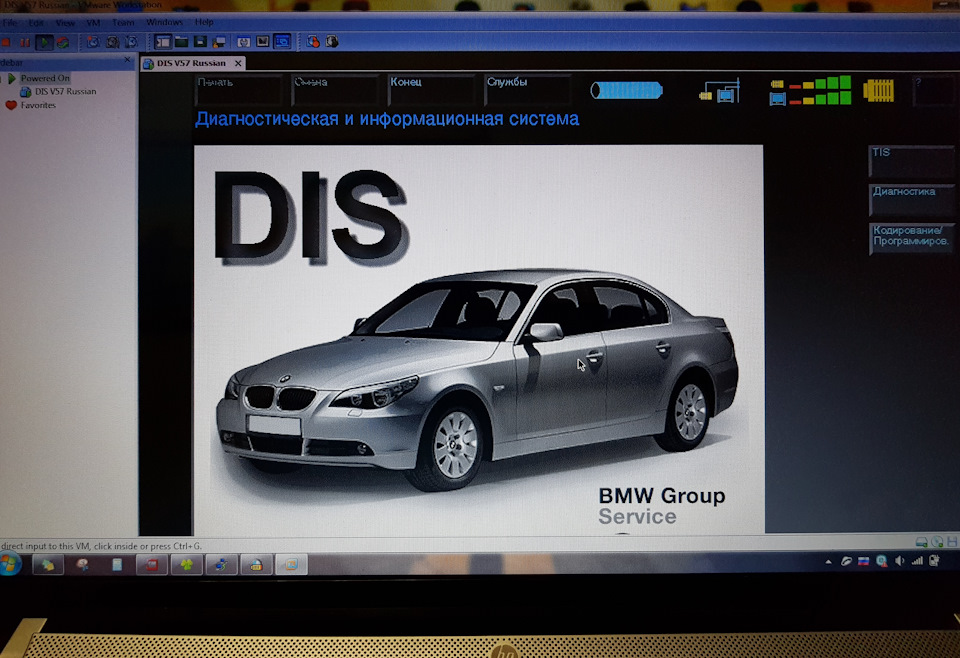Take a snapshot using the snapshot camera icon
960x658 pixels.
pos(92,42)
